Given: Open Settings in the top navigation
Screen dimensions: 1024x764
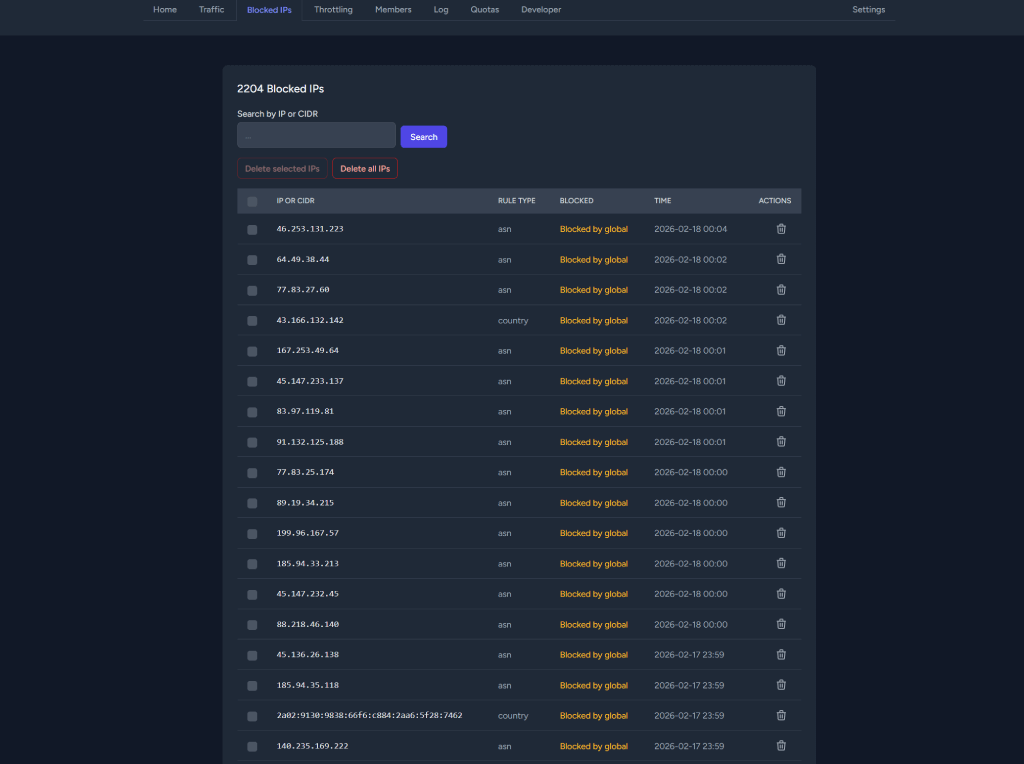Looking at the screenshot, I should (869, 10).
